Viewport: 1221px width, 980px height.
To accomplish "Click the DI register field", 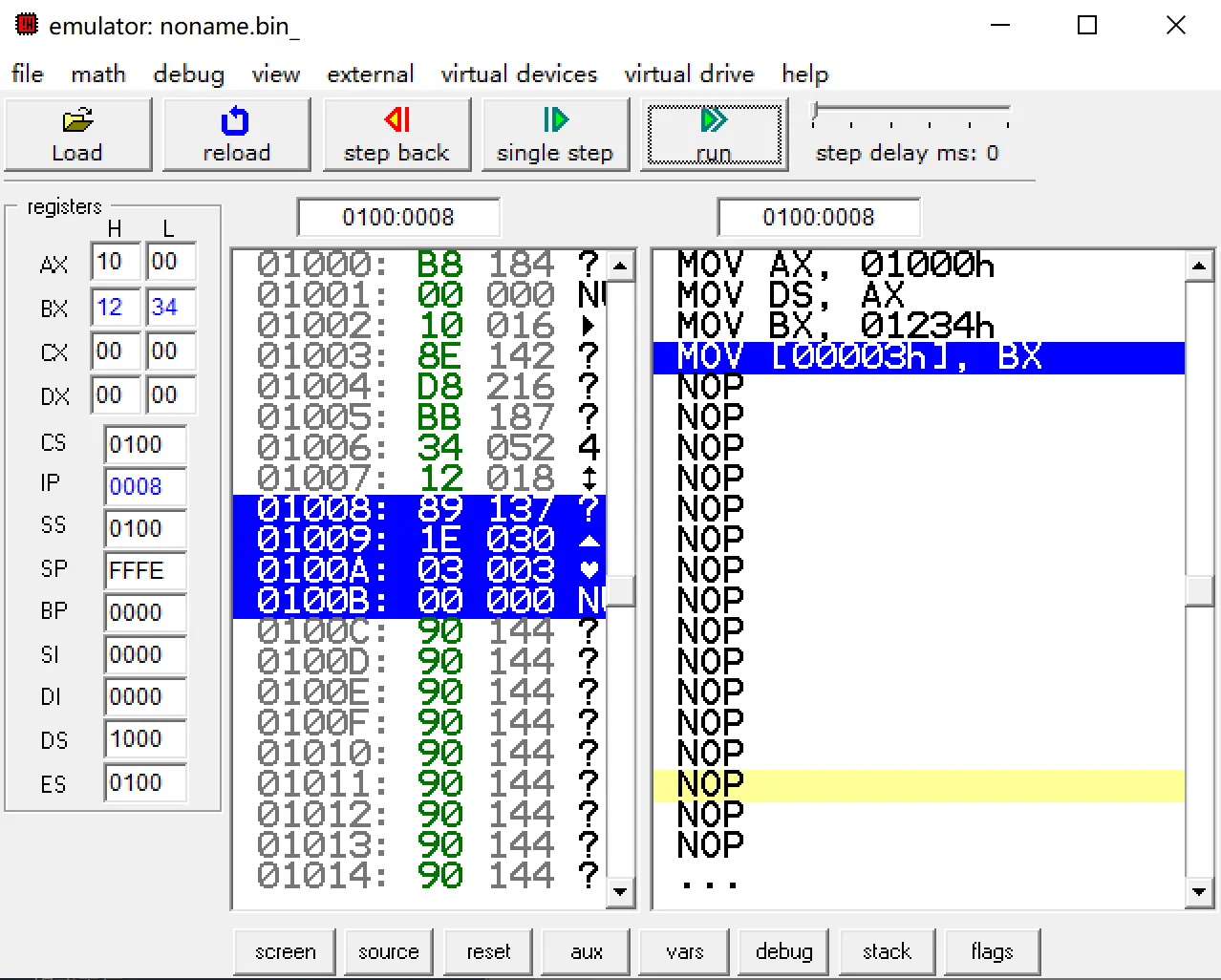I will [145, 697].
